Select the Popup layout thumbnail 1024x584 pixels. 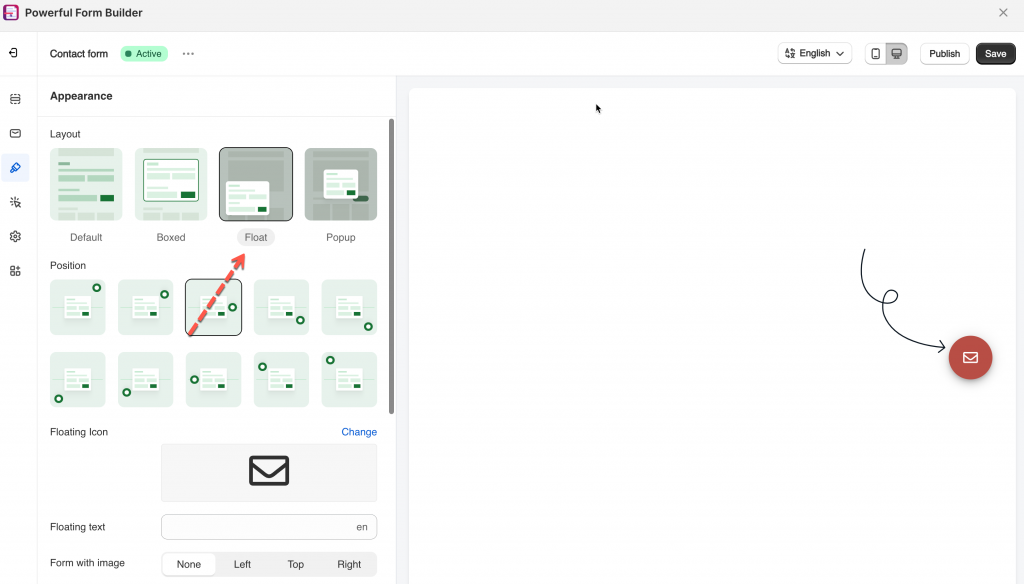pyautogui.click(x=341, y=185)
